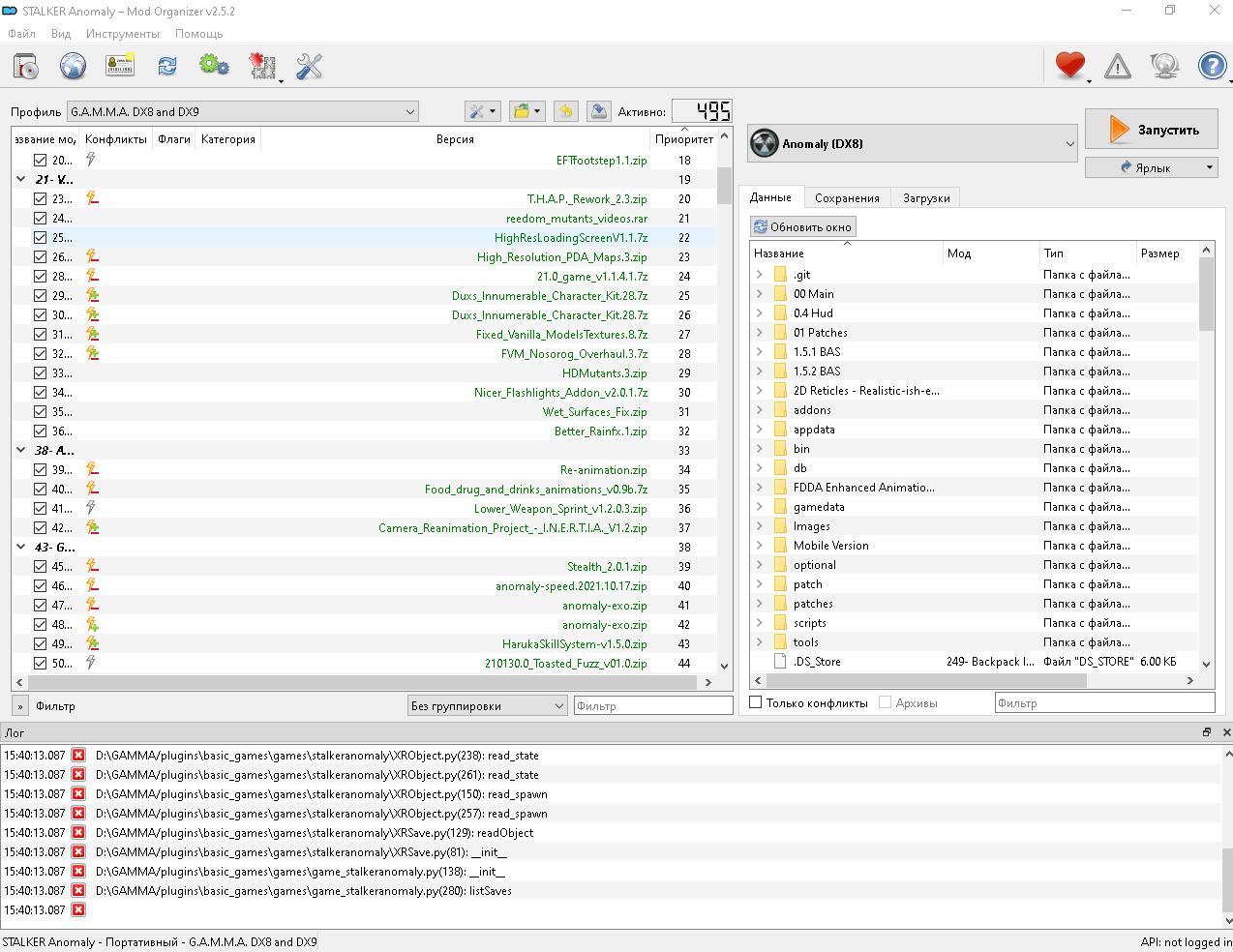Close the log panel
The image size is (1233, 952).
1226,732
